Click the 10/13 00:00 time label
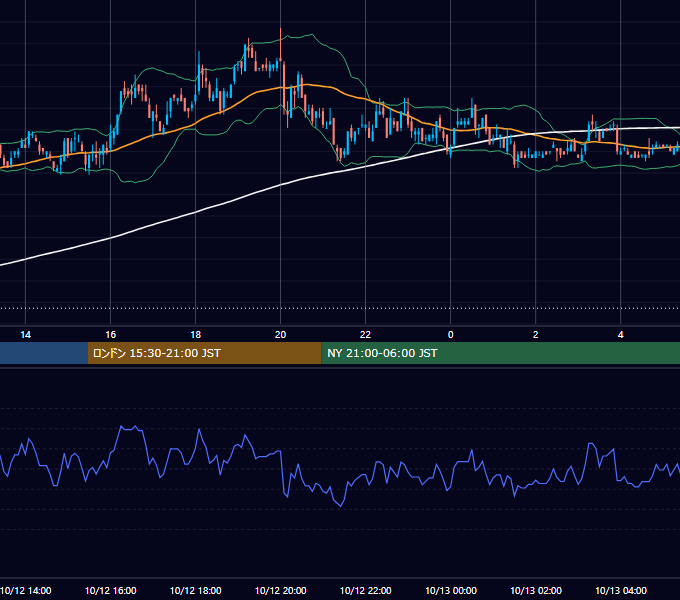 451,590
